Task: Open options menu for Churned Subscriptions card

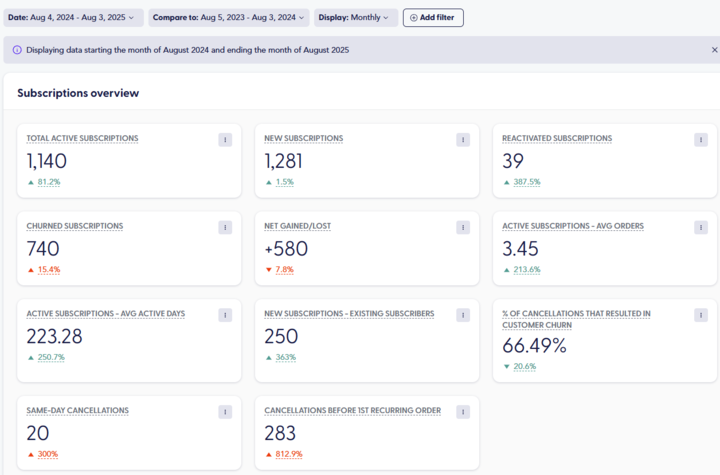Action: coord(225,227)
